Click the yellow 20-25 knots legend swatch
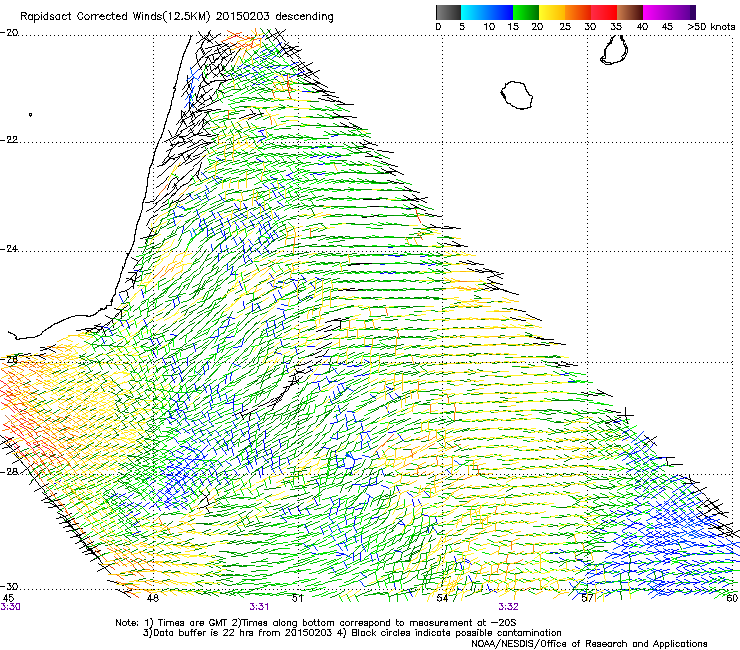 (552, 12)
